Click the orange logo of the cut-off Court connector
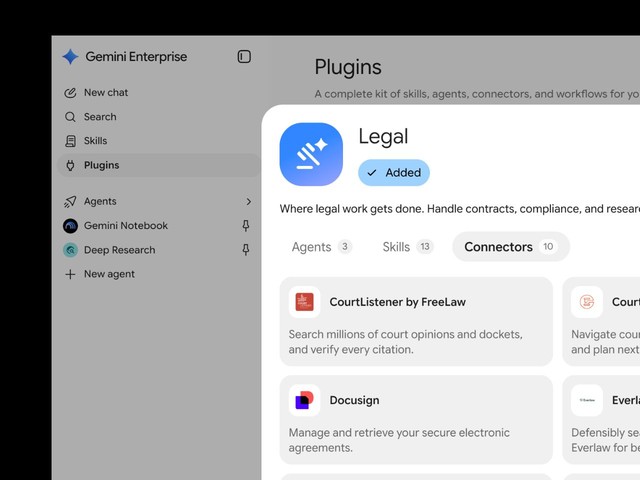This screenshot has height=480, width=640. pos(587,302)
